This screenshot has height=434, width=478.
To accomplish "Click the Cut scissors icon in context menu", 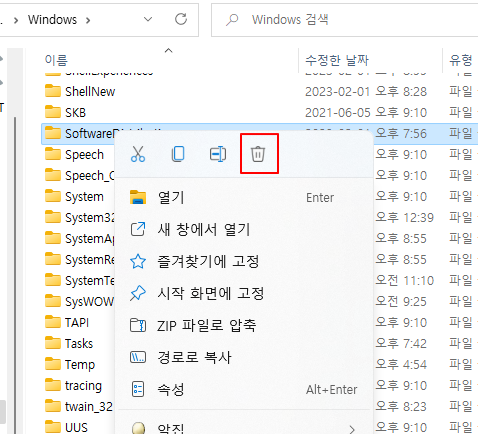I will [x=138, y=154].
